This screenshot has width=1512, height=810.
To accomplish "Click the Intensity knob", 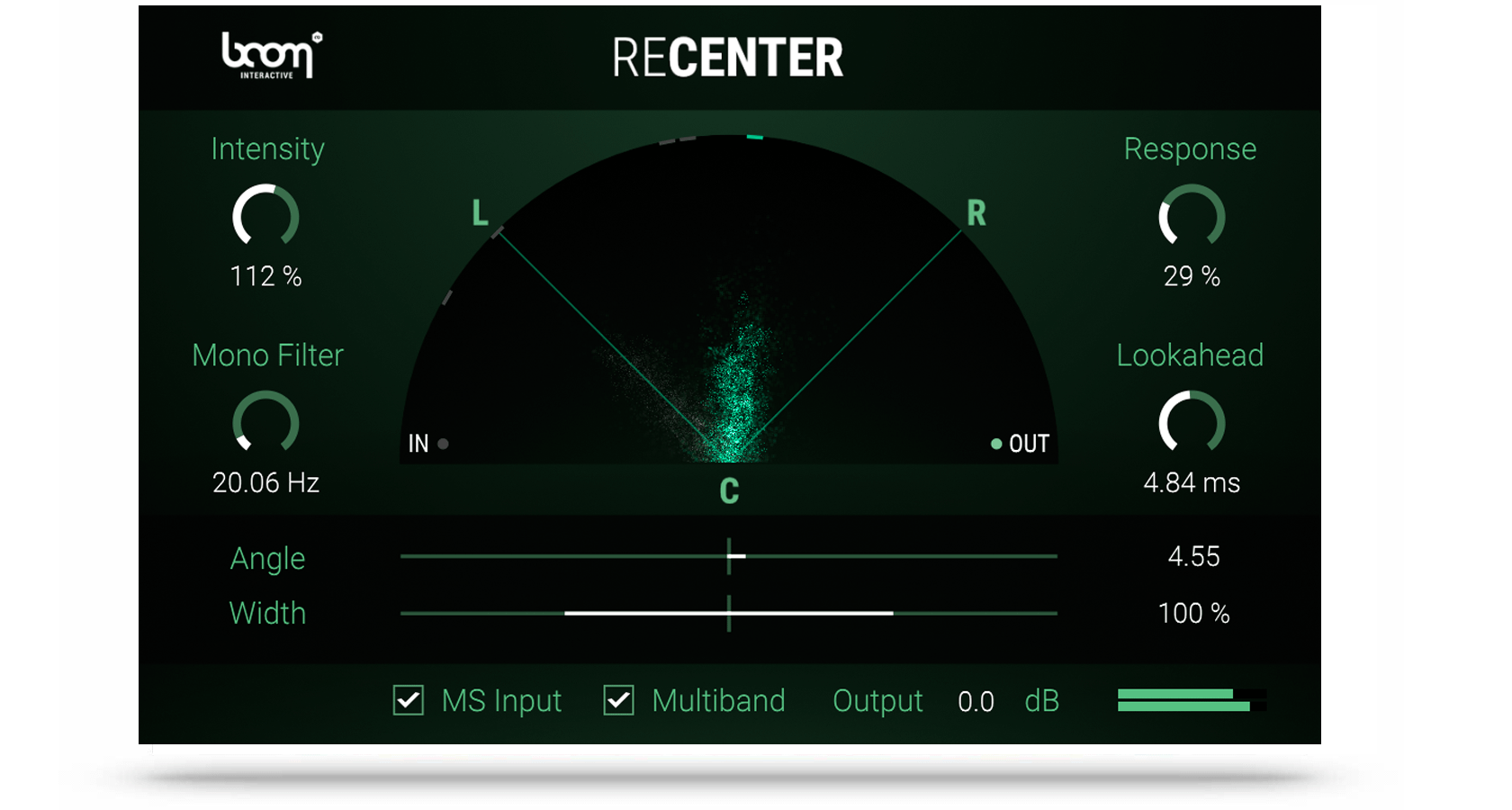I will pyautogui.click(x=265, y=216).
